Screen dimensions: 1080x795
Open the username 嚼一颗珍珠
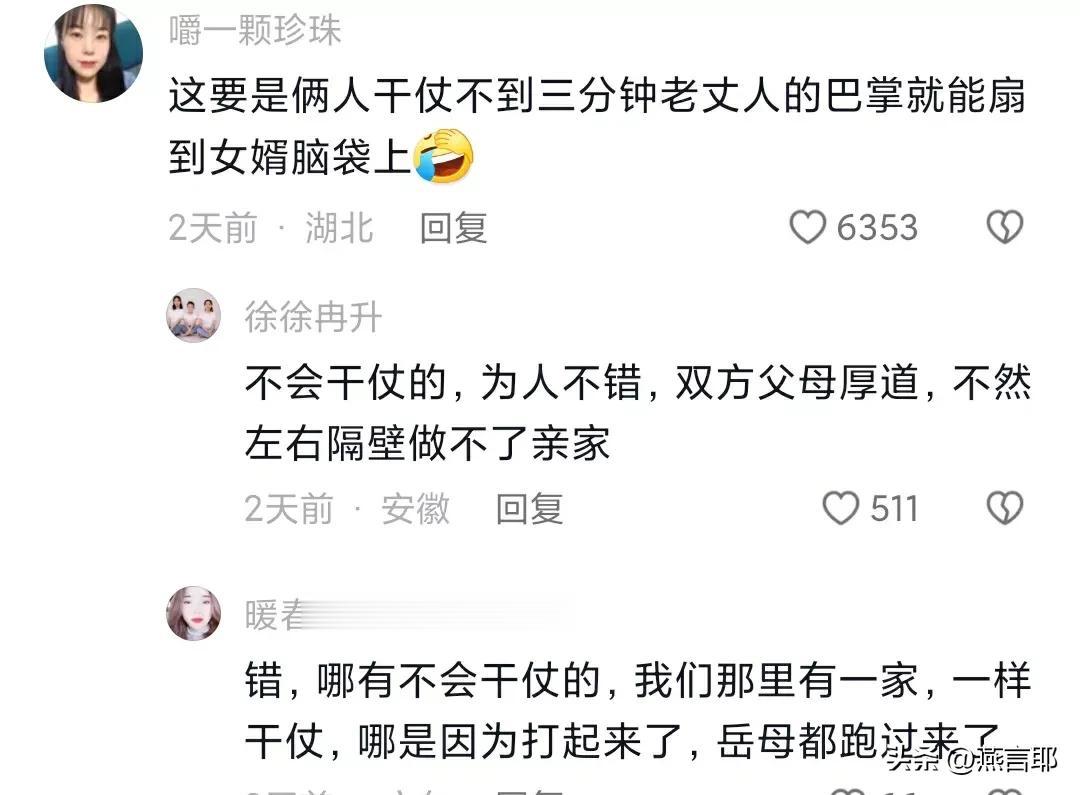(255, 31)
